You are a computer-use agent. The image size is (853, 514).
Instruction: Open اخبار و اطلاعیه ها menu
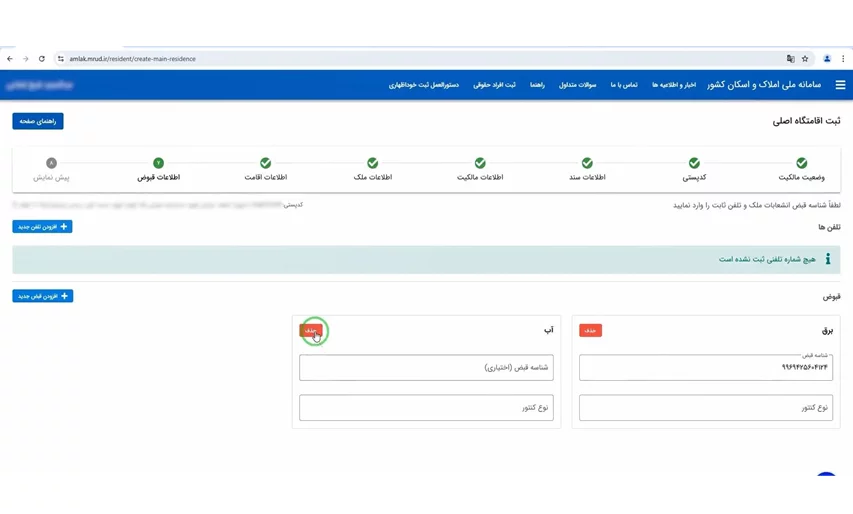pos(674,85)
